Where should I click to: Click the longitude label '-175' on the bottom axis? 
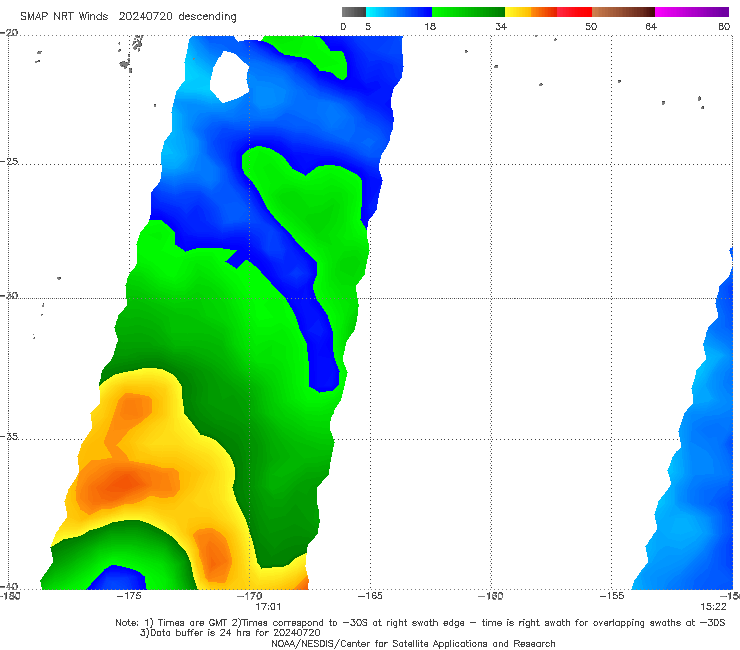(129, 596)
